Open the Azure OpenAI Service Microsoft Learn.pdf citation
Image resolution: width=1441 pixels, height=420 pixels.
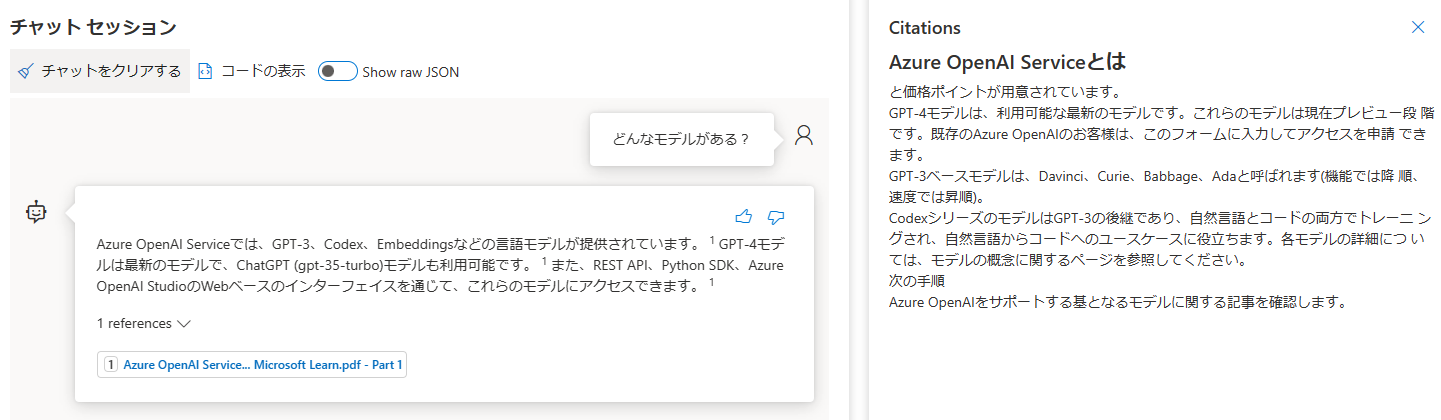coord(262,365)
